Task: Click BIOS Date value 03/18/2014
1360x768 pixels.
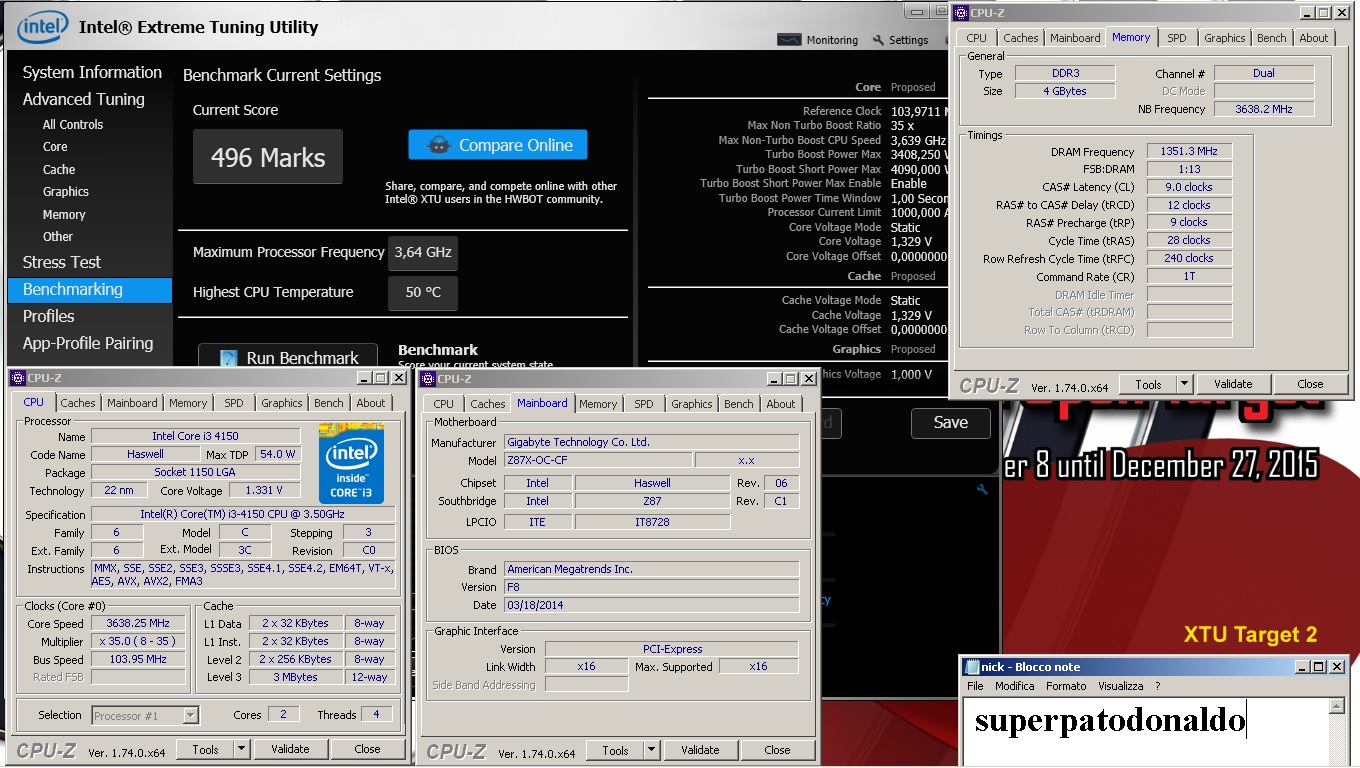Action: point(652,605)
